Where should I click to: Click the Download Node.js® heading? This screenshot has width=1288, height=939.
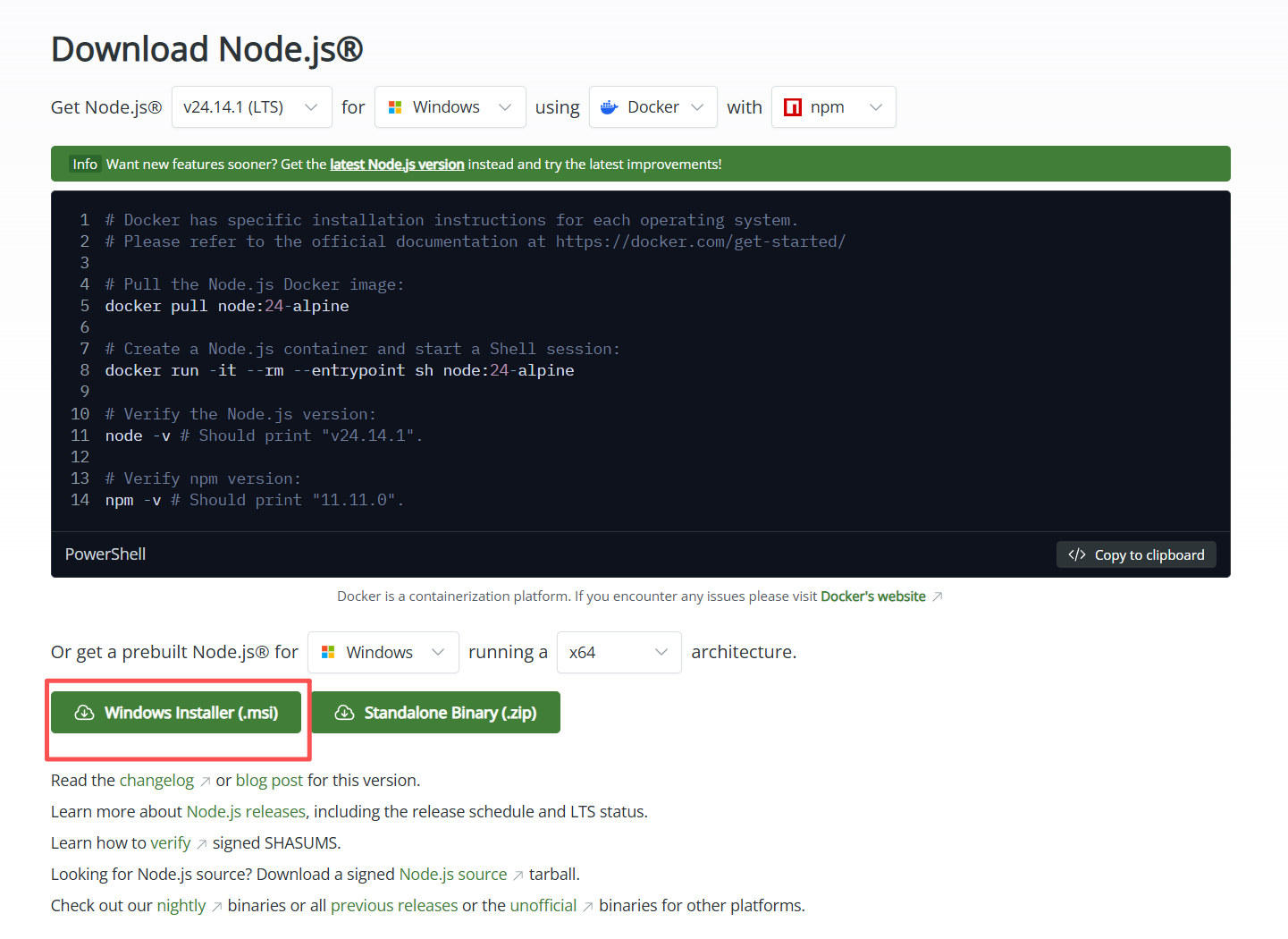coord(207,49)
